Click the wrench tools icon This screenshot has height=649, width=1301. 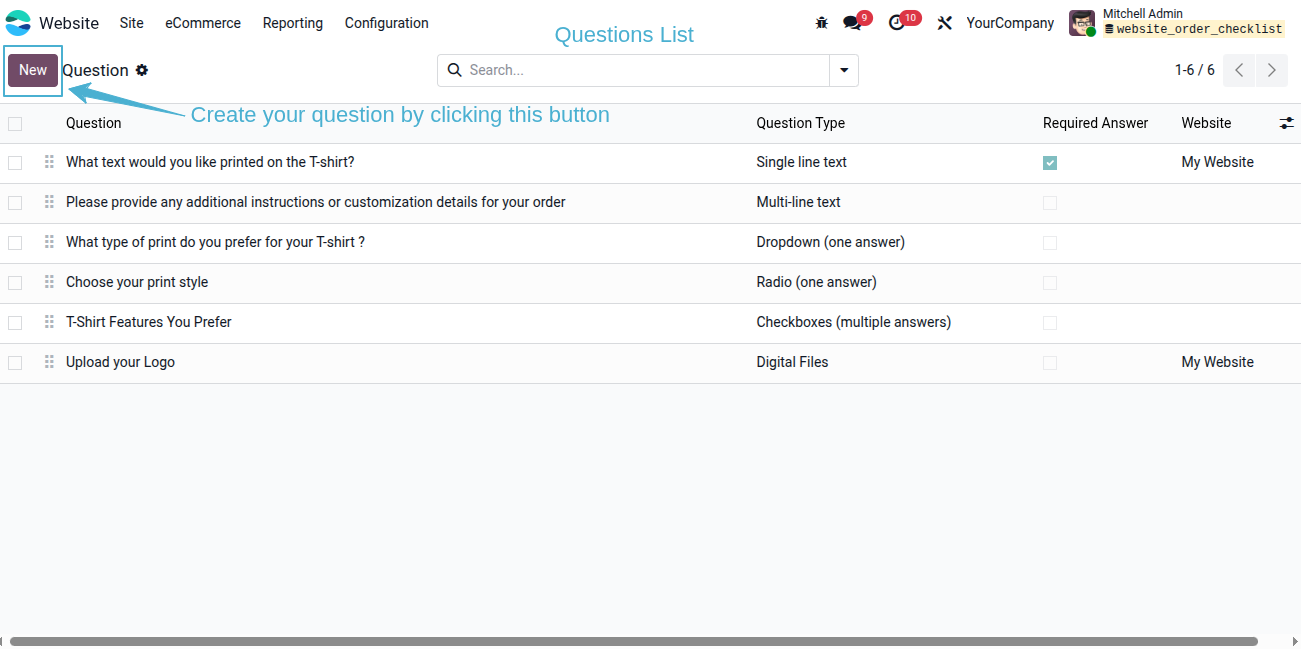pos(944,23)
